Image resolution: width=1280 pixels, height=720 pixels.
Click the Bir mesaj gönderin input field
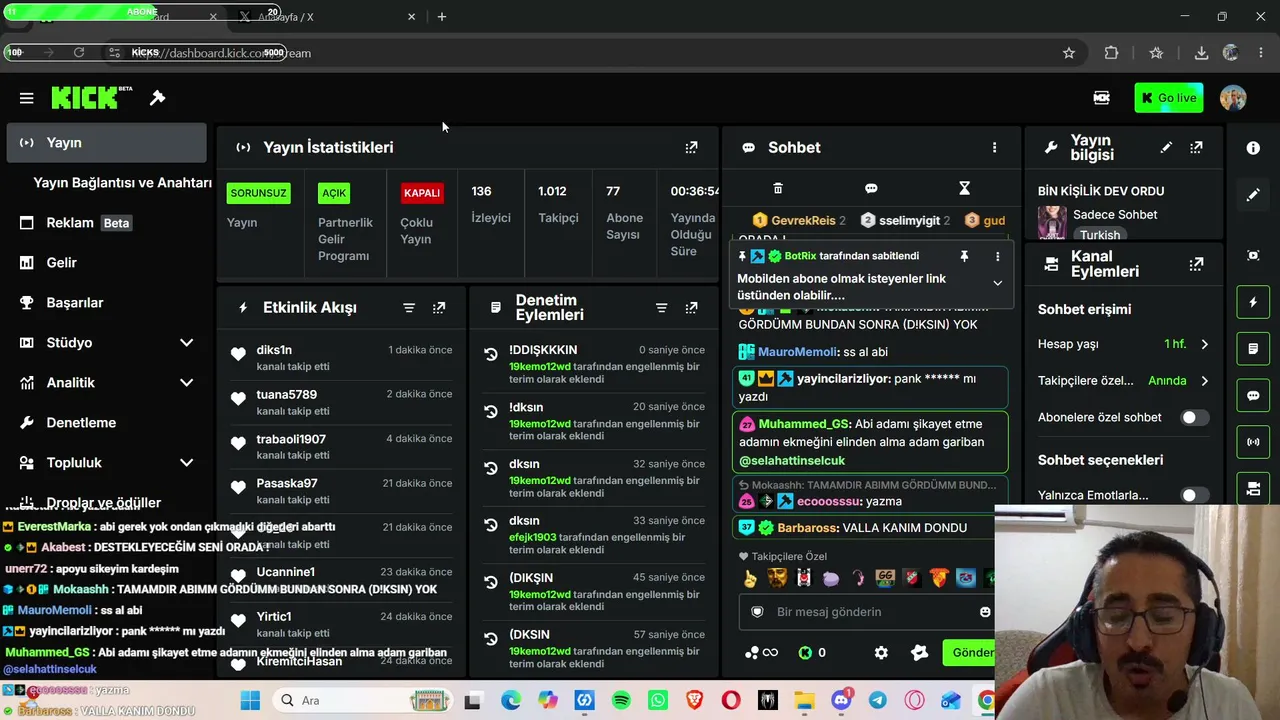(x=865, y=612)
